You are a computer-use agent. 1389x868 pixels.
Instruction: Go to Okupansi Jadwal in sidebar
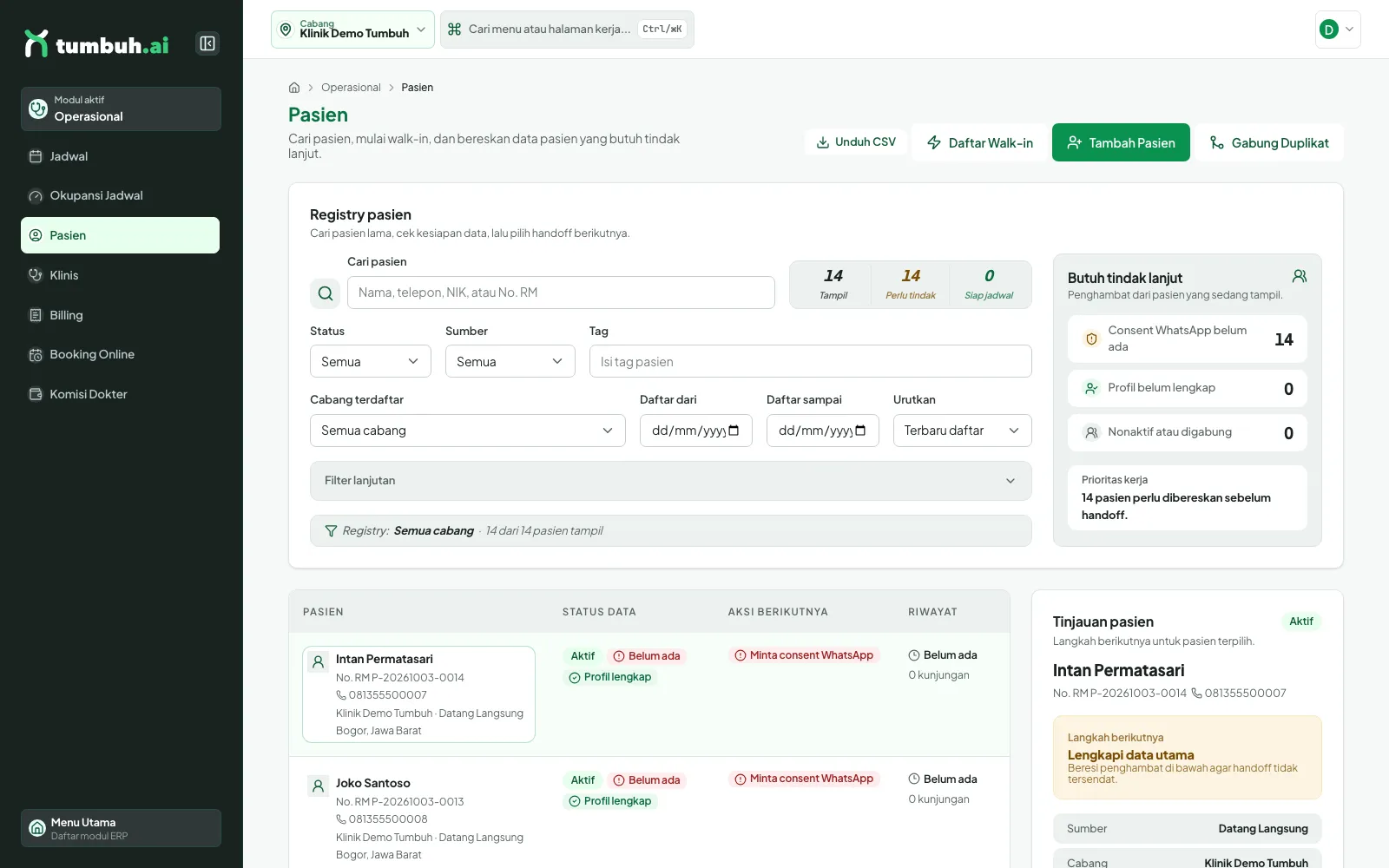click(121, 196)
